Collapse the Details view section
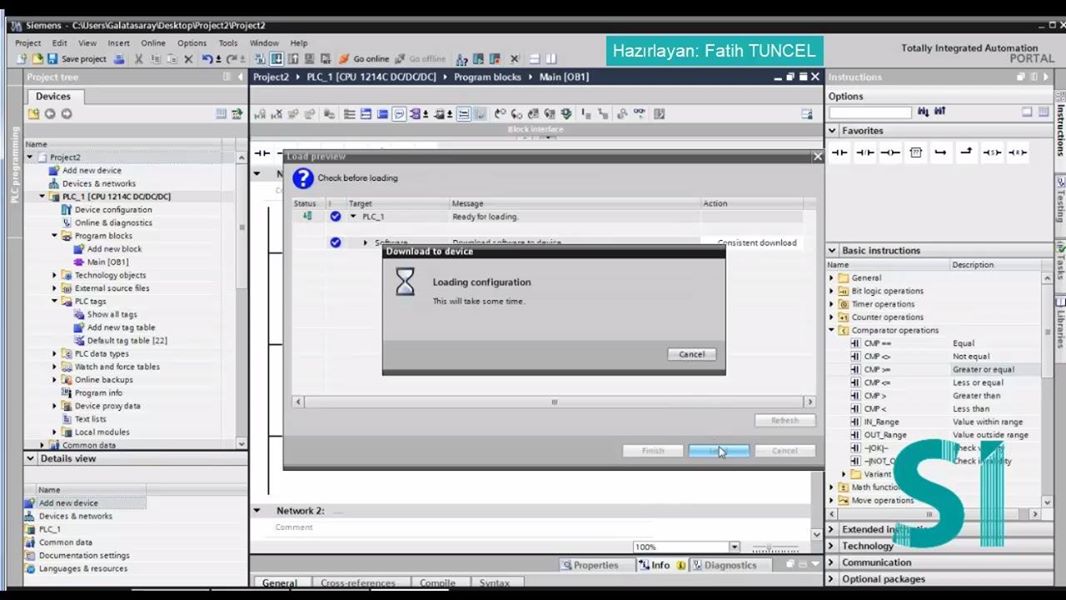 click(31, 459)
